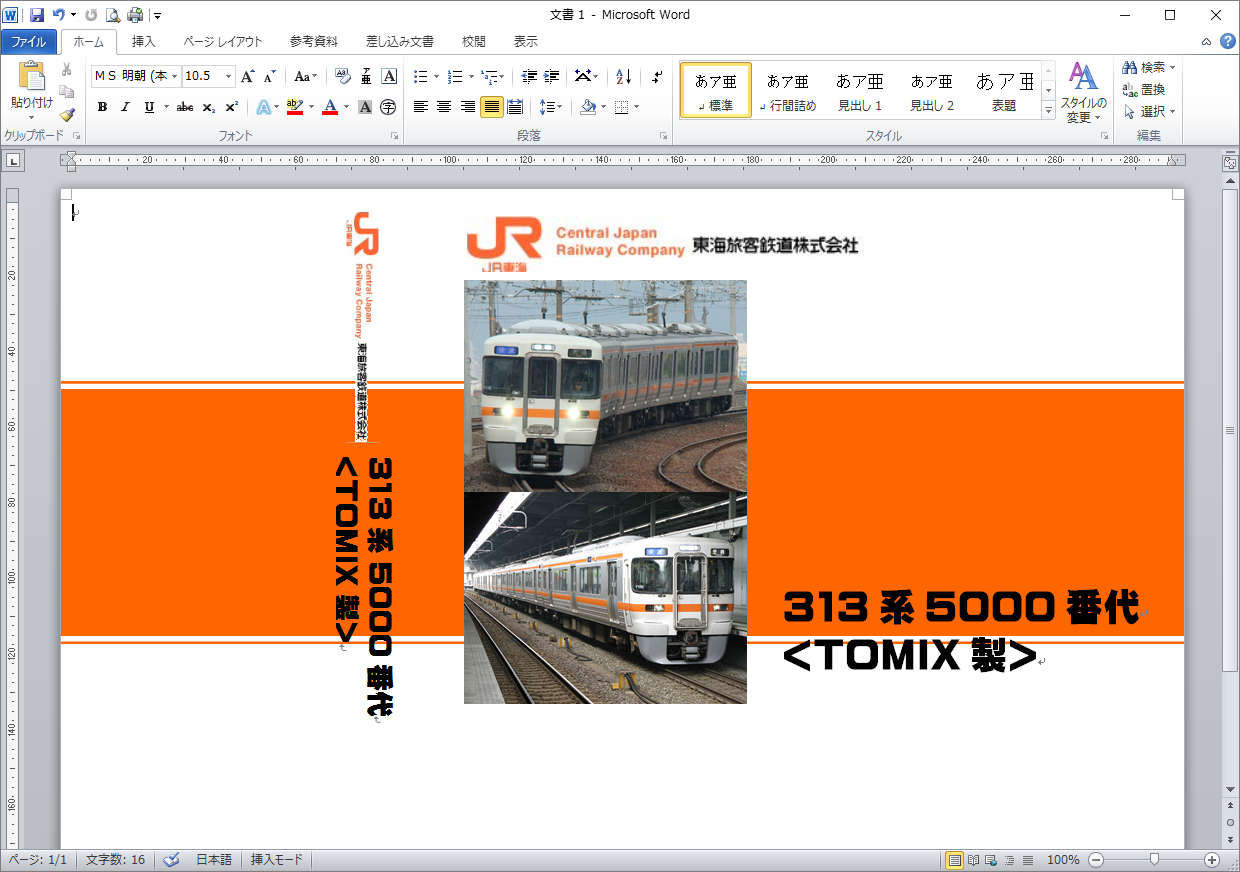Screen dimensions: 1240x872
Task: Expand the styles gallery
Action: pyautogui.click(x=1048, y=112)
